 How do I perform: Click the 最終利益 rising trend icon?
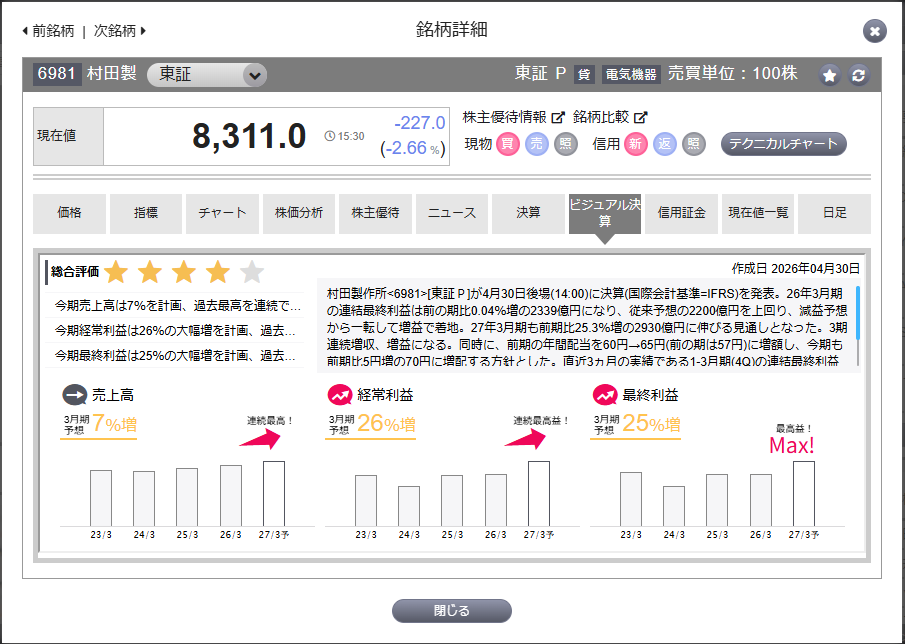pyautogui.click(x=605, y=395)
